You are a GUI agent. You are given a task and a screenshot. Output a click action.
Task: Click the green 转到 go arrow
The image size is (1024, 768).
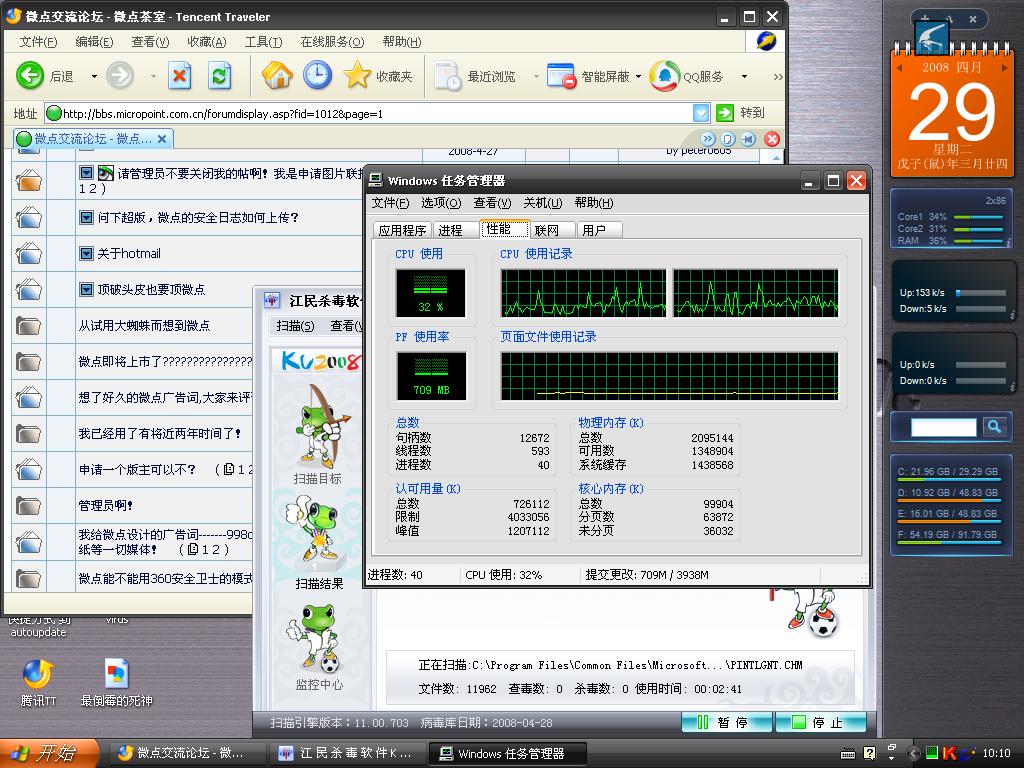[724, 113]
